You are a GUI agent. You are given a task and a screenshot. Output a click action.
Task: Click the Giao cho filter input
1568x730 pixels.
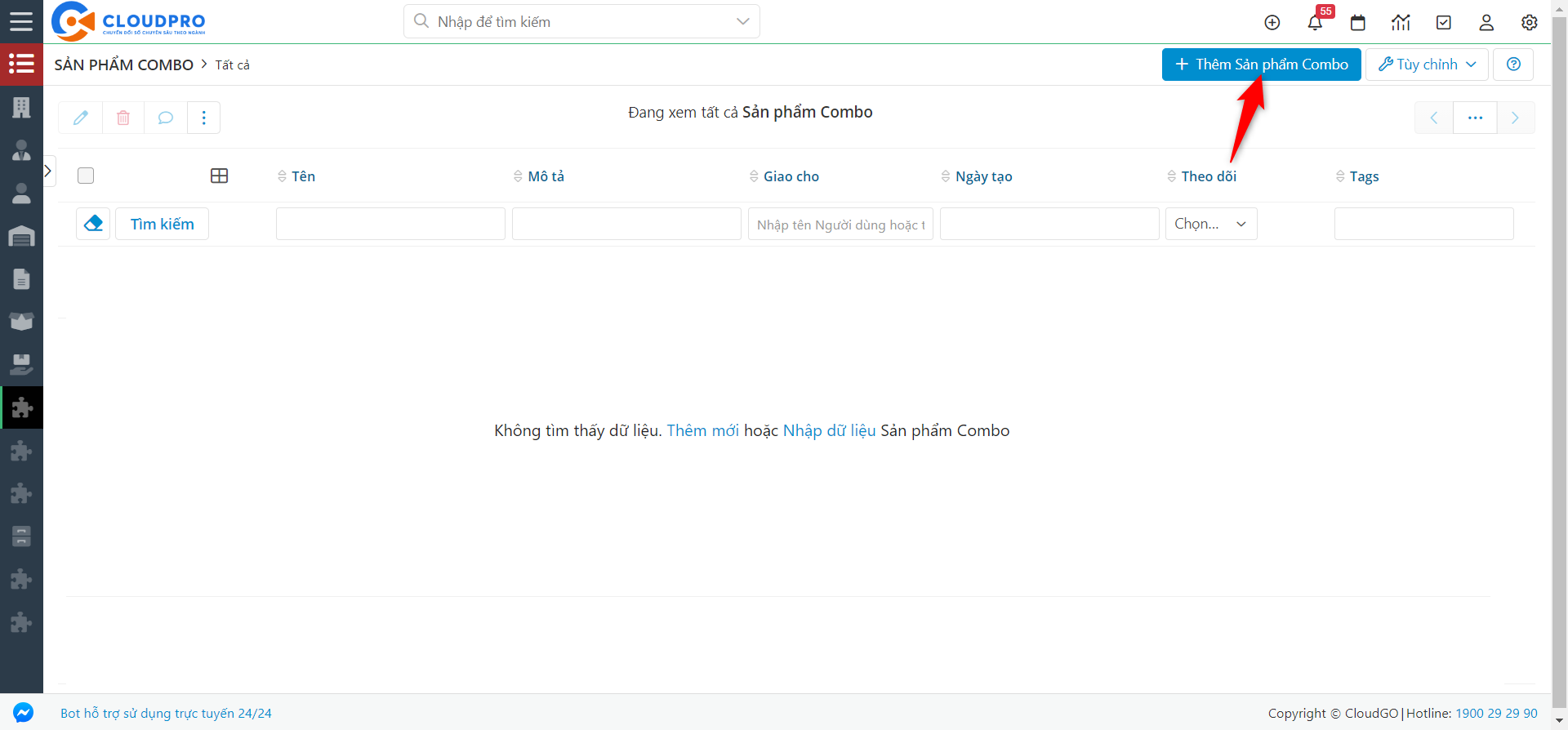(x=840, y=224)
